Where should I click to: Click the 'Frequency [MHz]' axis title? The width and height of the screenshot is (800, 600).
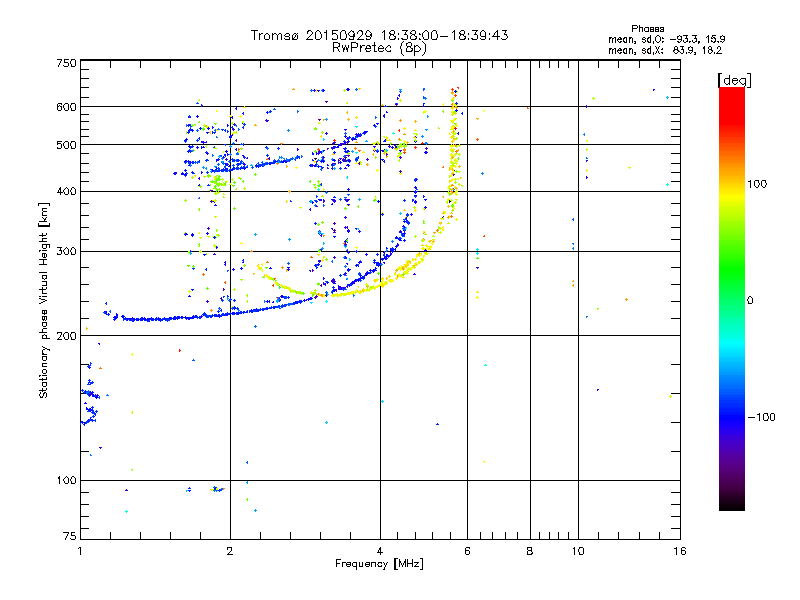(379, 564)
